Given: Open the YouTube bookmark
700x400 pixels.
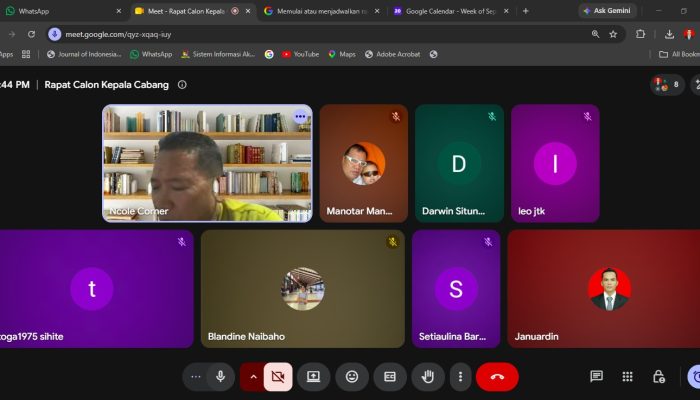Looking at the screenshot, I should tap(300, 54).
